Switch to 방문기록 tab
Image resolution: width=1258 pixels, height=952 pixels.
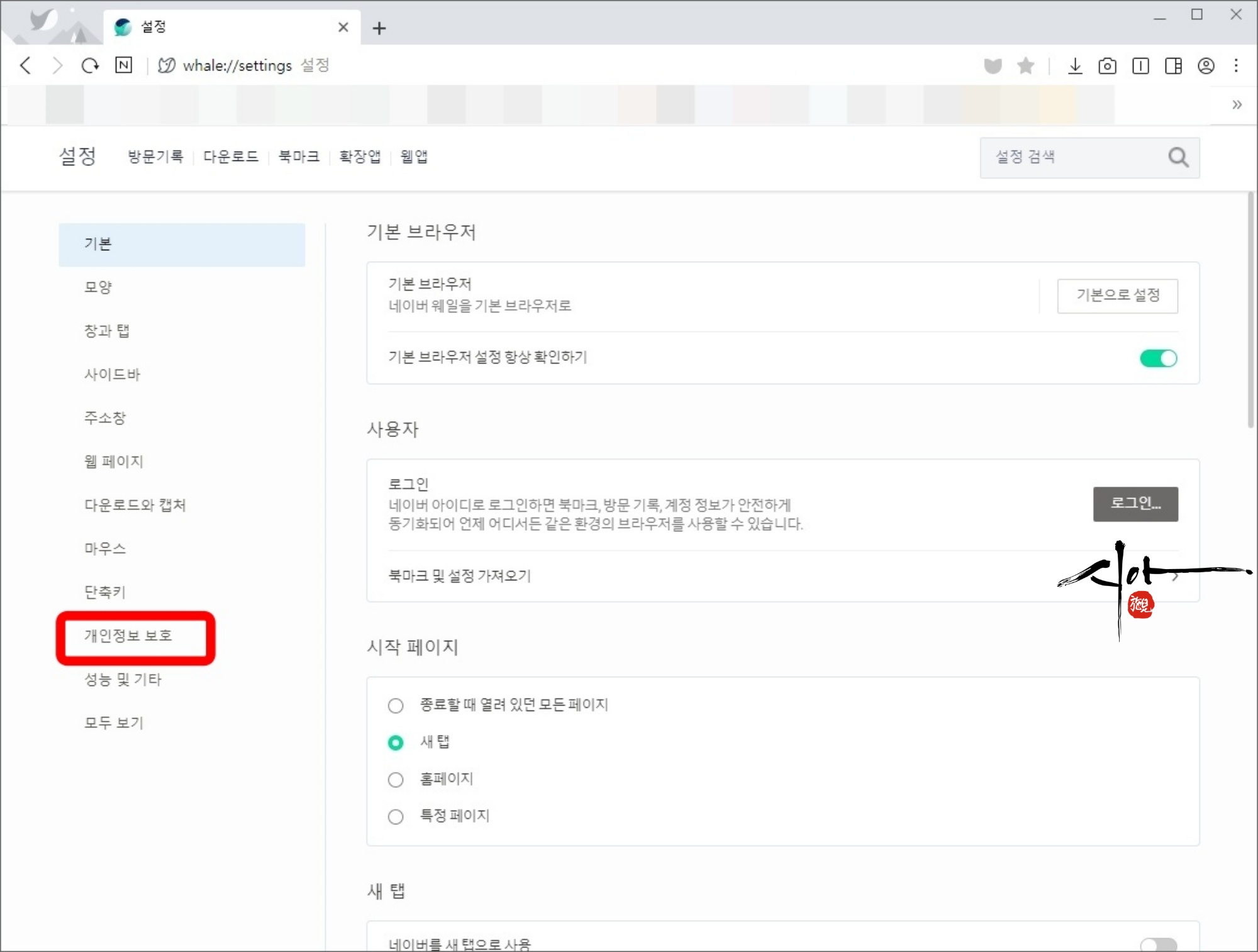click(x=155, y=157)
